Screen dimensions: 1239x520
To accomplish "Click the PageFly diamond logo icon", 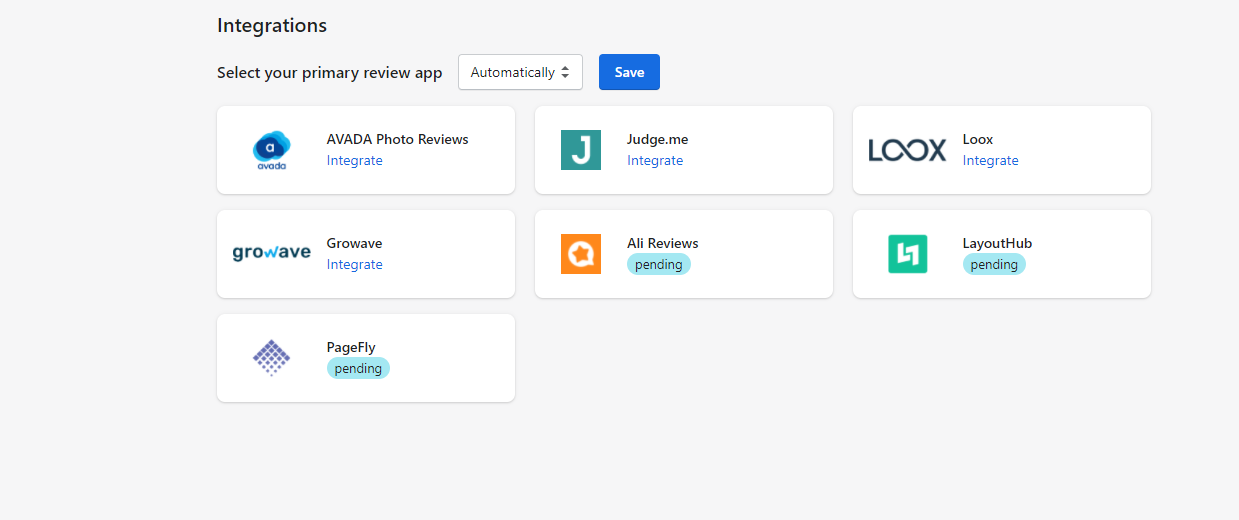I will tap(271, 357).
